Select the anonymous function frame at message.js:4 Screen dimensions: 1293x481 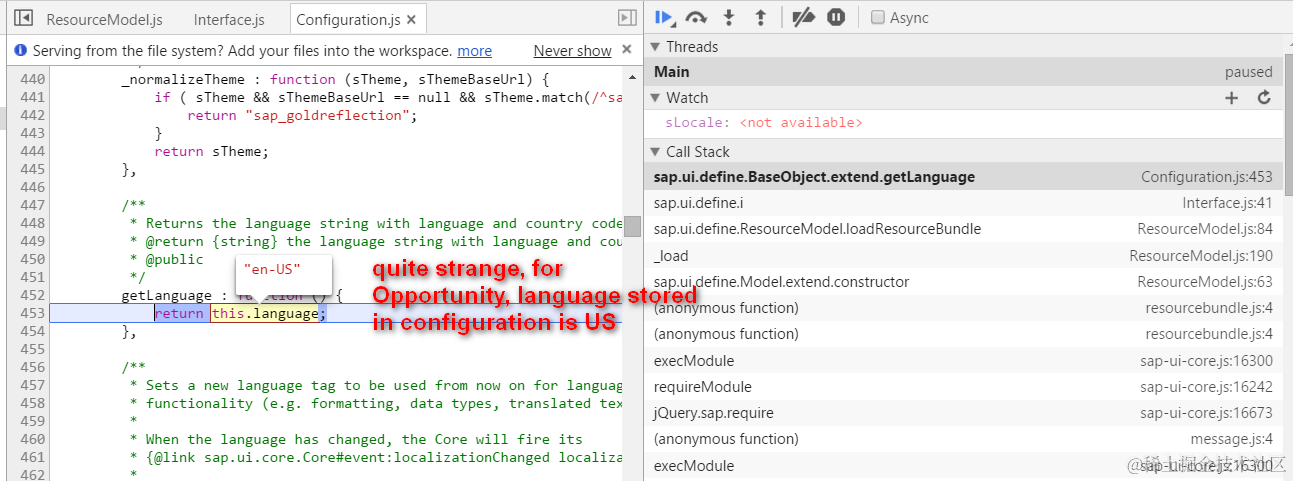point(963,439)
